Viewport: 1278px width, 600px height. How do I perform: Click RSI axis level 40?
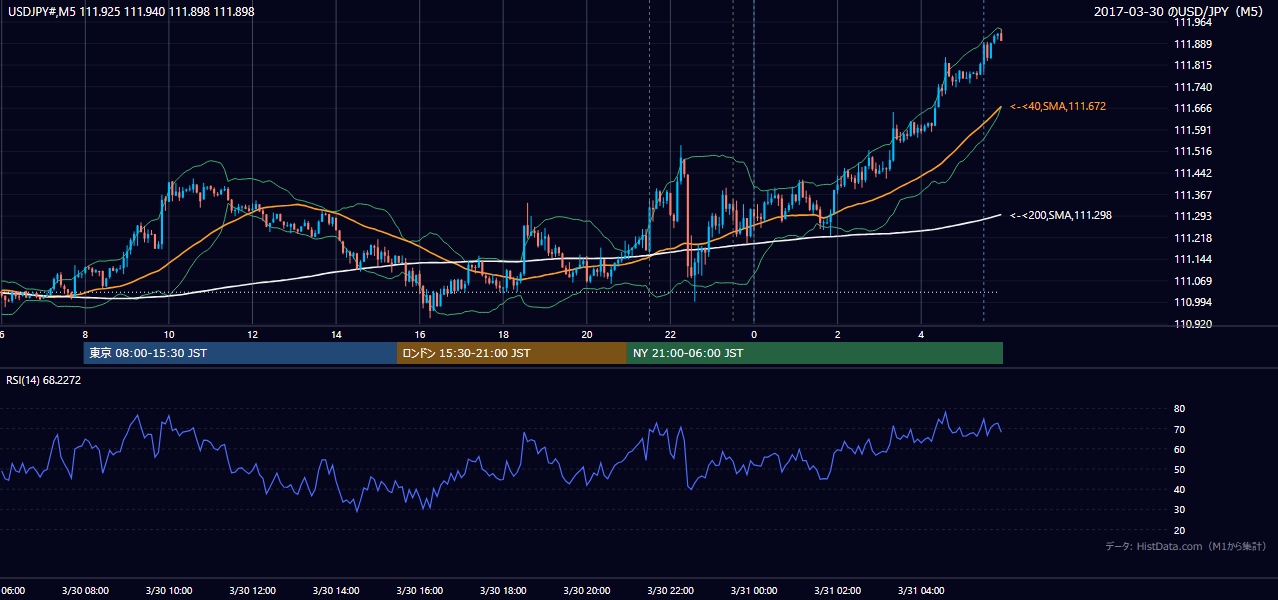point(1179,489)
